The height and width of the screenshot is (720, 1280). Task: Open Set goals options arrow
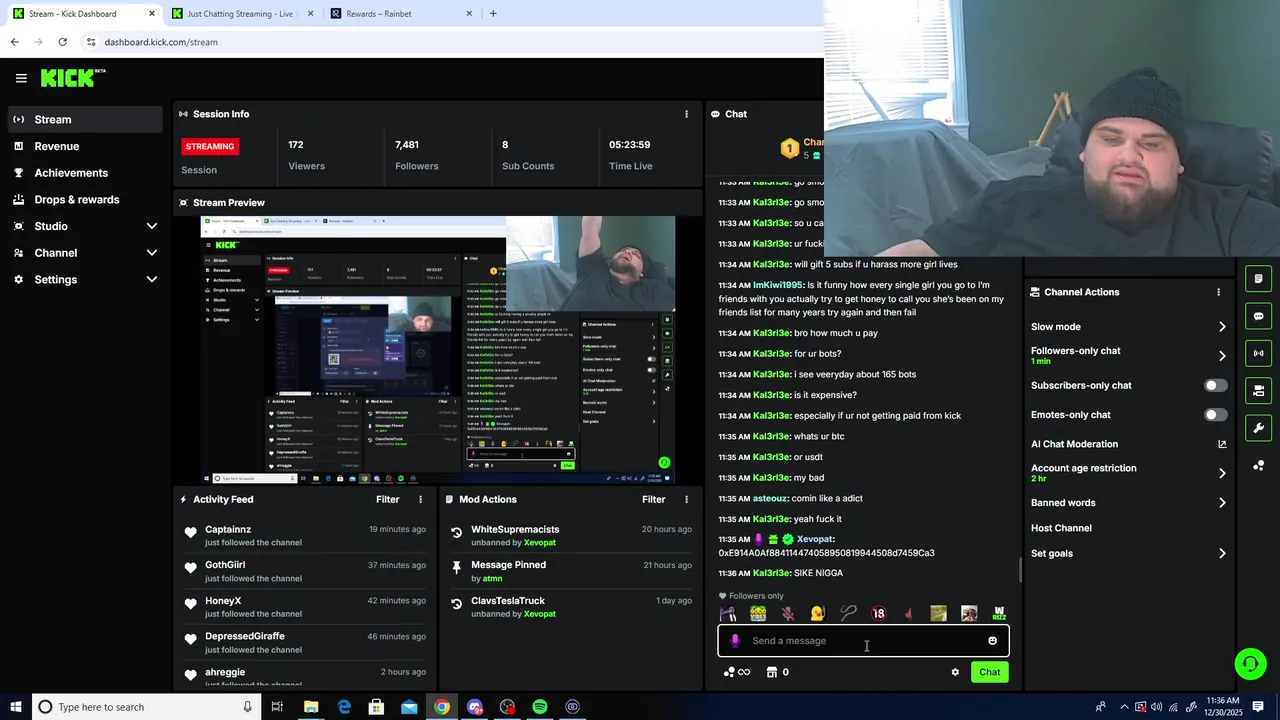(1222, 554)
